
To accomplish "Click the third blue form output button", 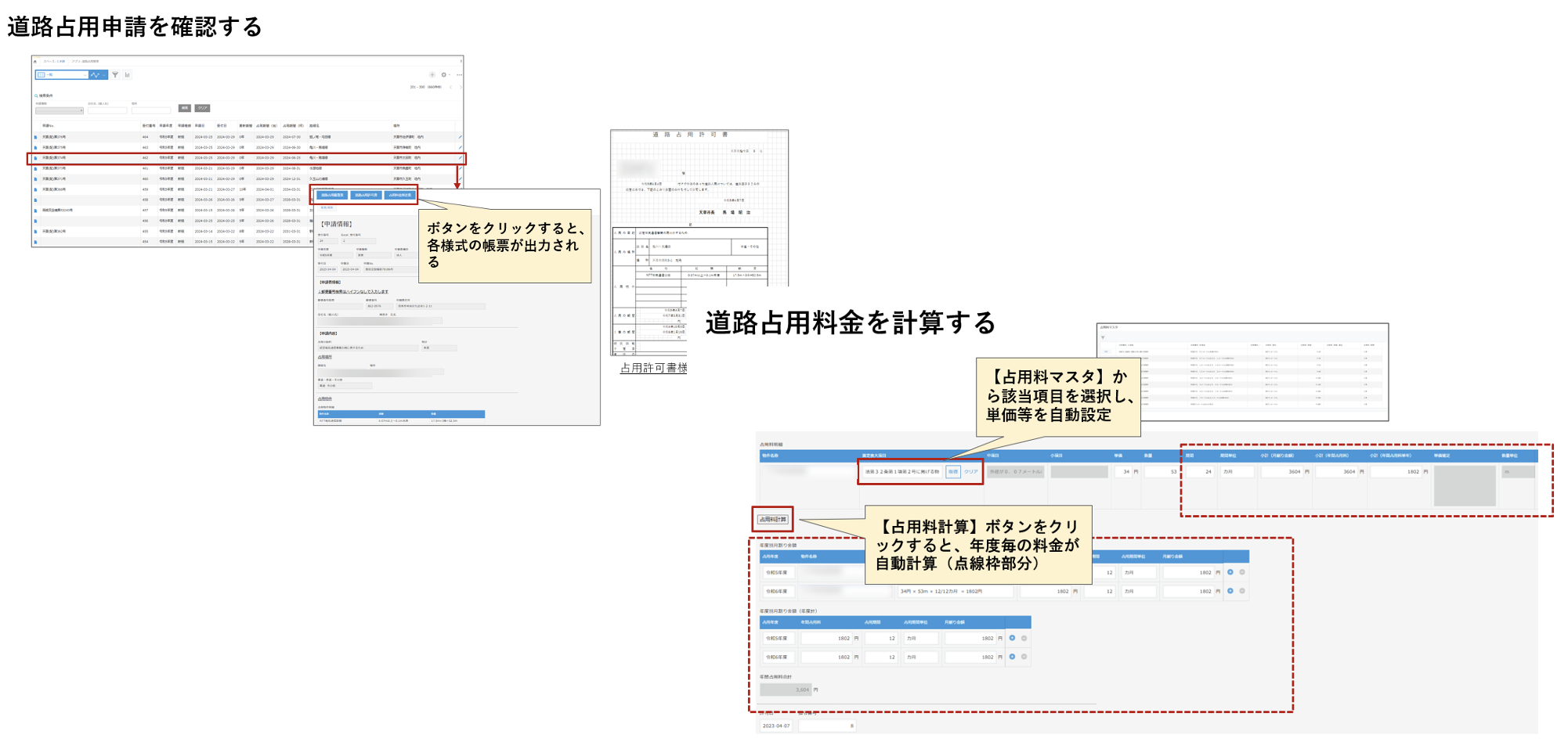I will 399,195.
